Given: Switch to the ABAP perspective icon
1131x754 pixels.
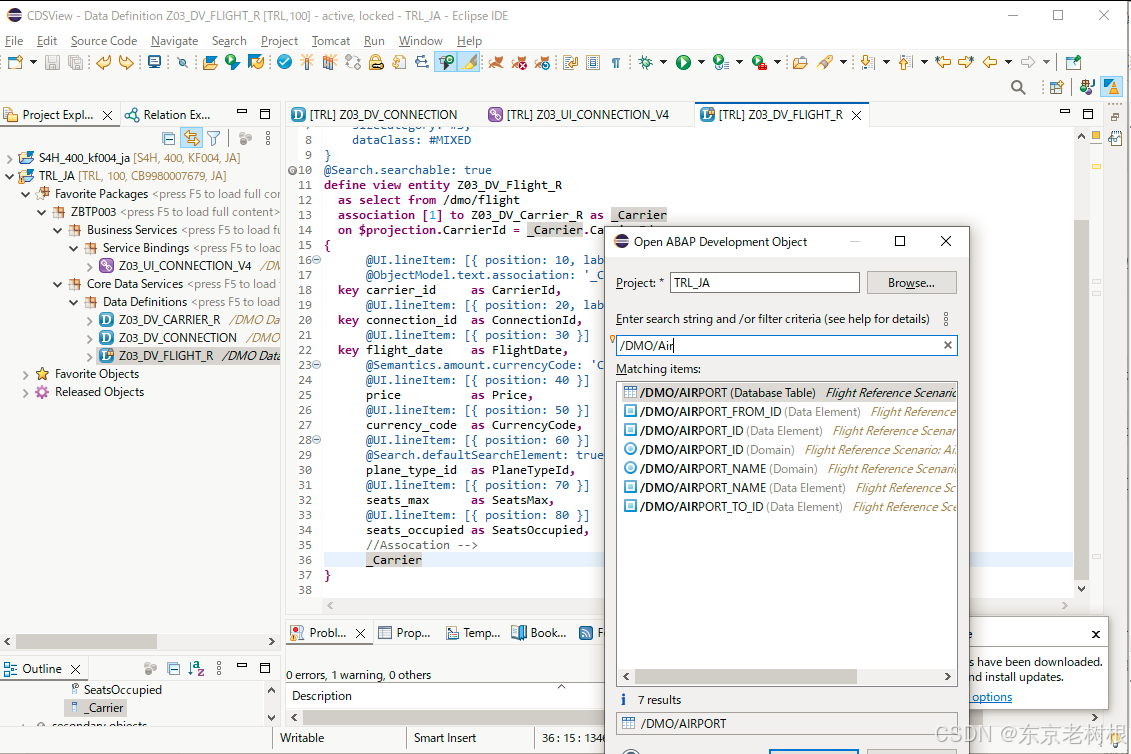Looking at the screenshot, I should coord(1112,87).
